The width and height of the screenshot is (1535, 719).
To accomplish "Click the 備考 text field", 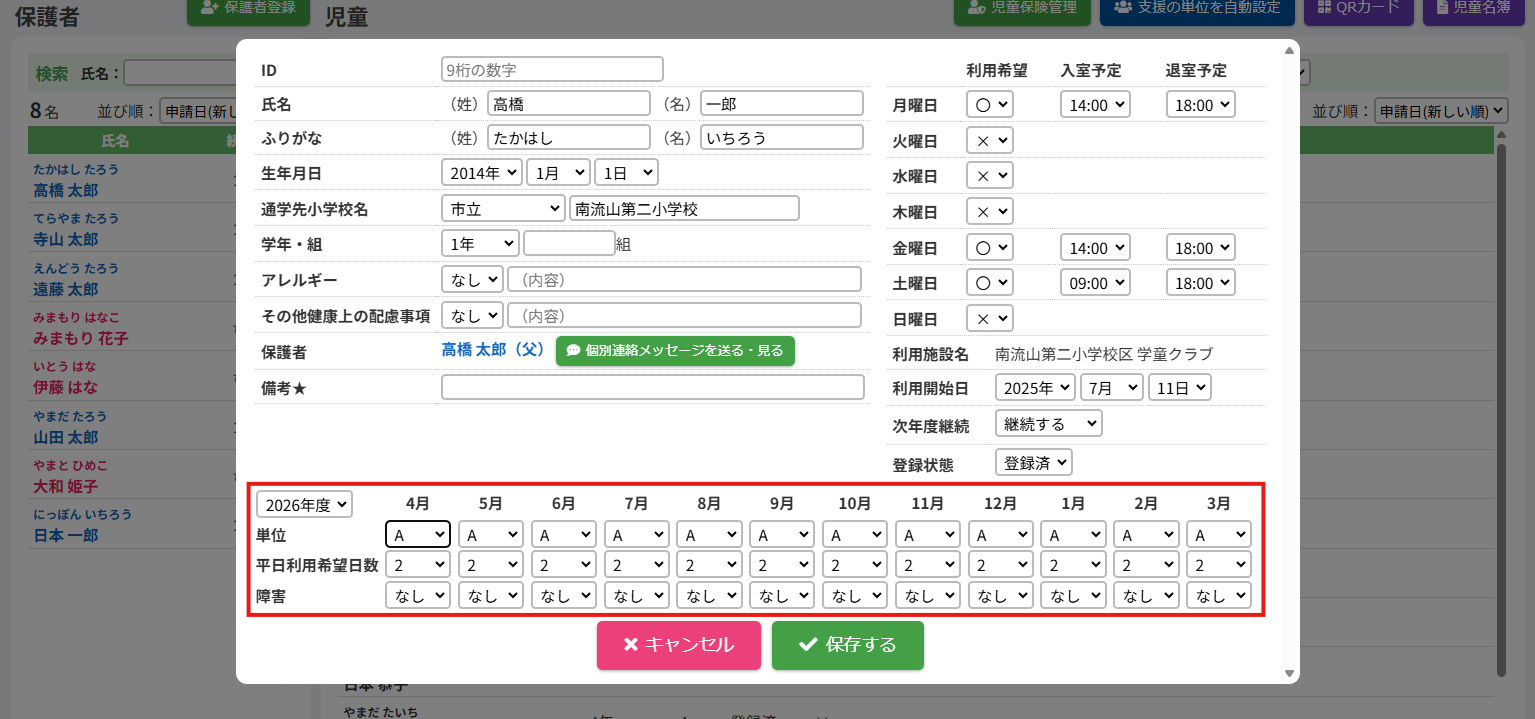I will click(652, 388).
